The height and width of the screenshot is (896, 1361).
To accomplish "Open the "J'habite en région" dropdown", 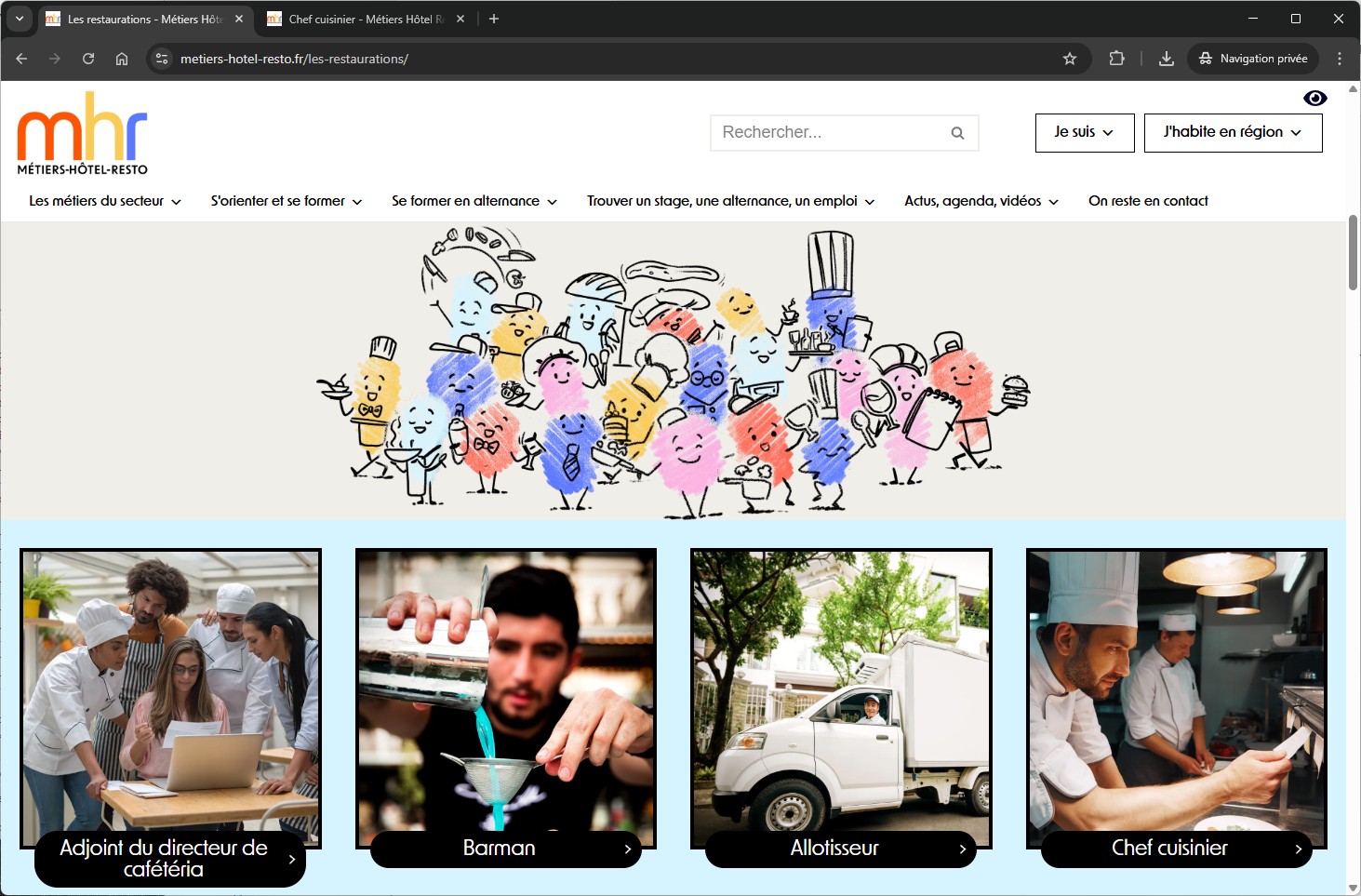I will 1232,132.
